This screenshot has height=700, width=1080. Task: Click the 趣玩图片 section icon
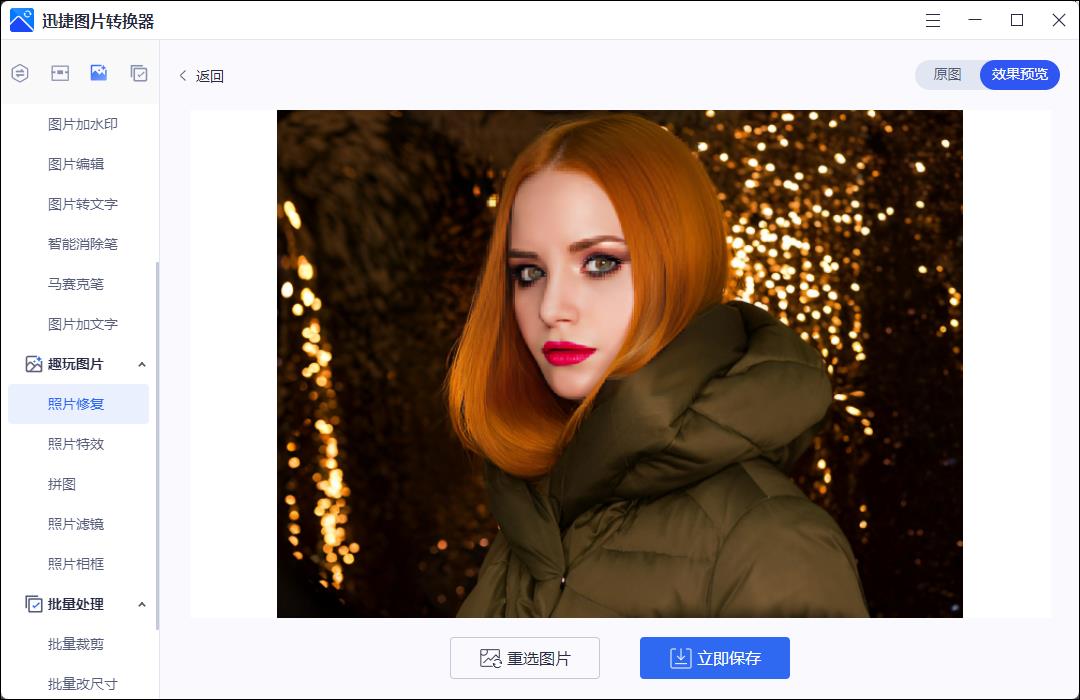click(x=34, y=364)
